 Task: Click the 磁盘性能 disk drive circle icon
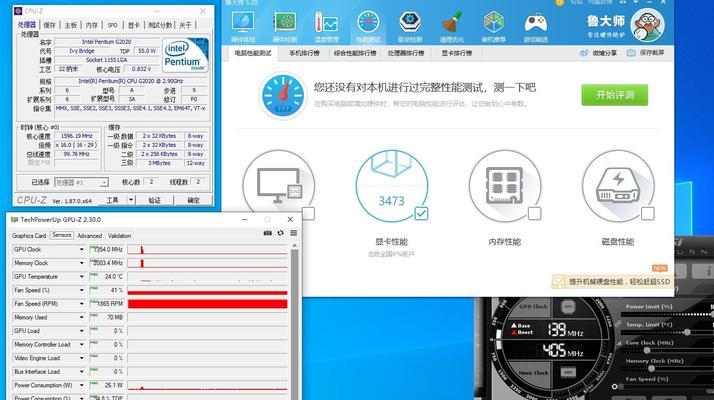pyautogui.click(x=618, y=186)
